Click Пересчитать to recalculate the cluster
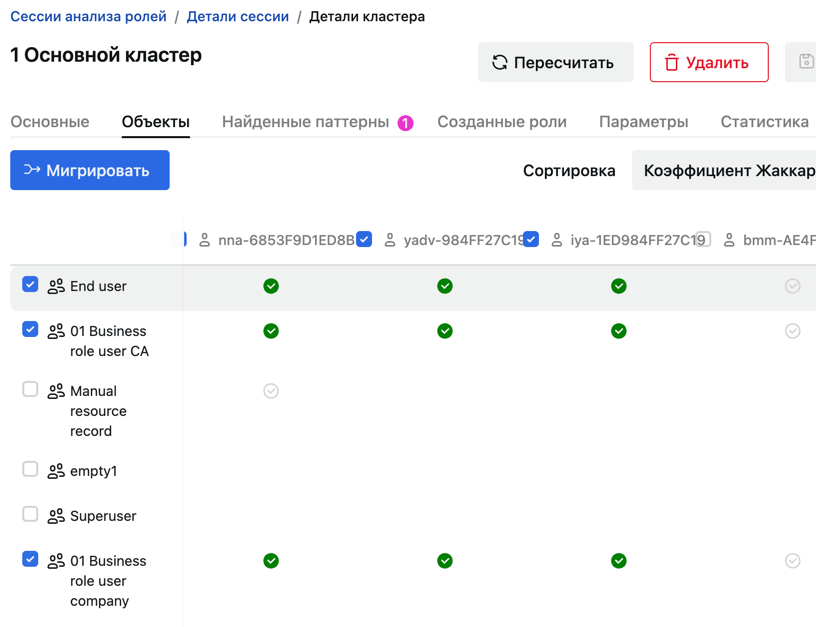The width and height of the screenshot is (816, 627). coord(555,62)
